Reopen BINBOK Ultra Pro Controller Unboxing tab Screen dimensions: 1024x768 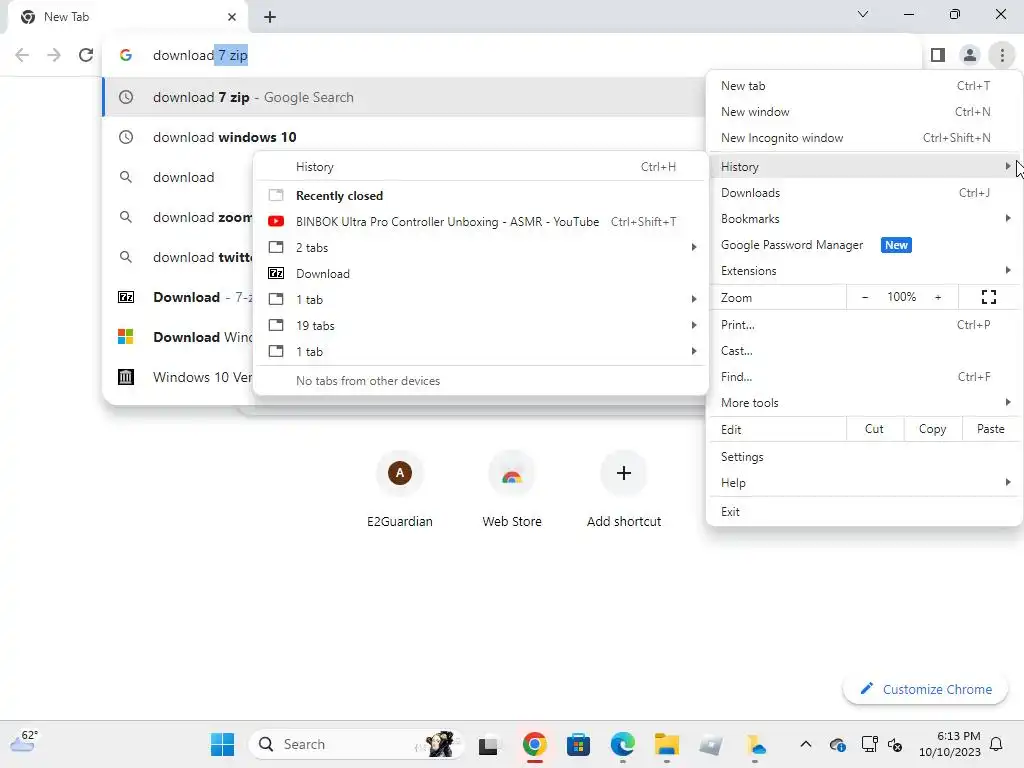pos(482,221)
